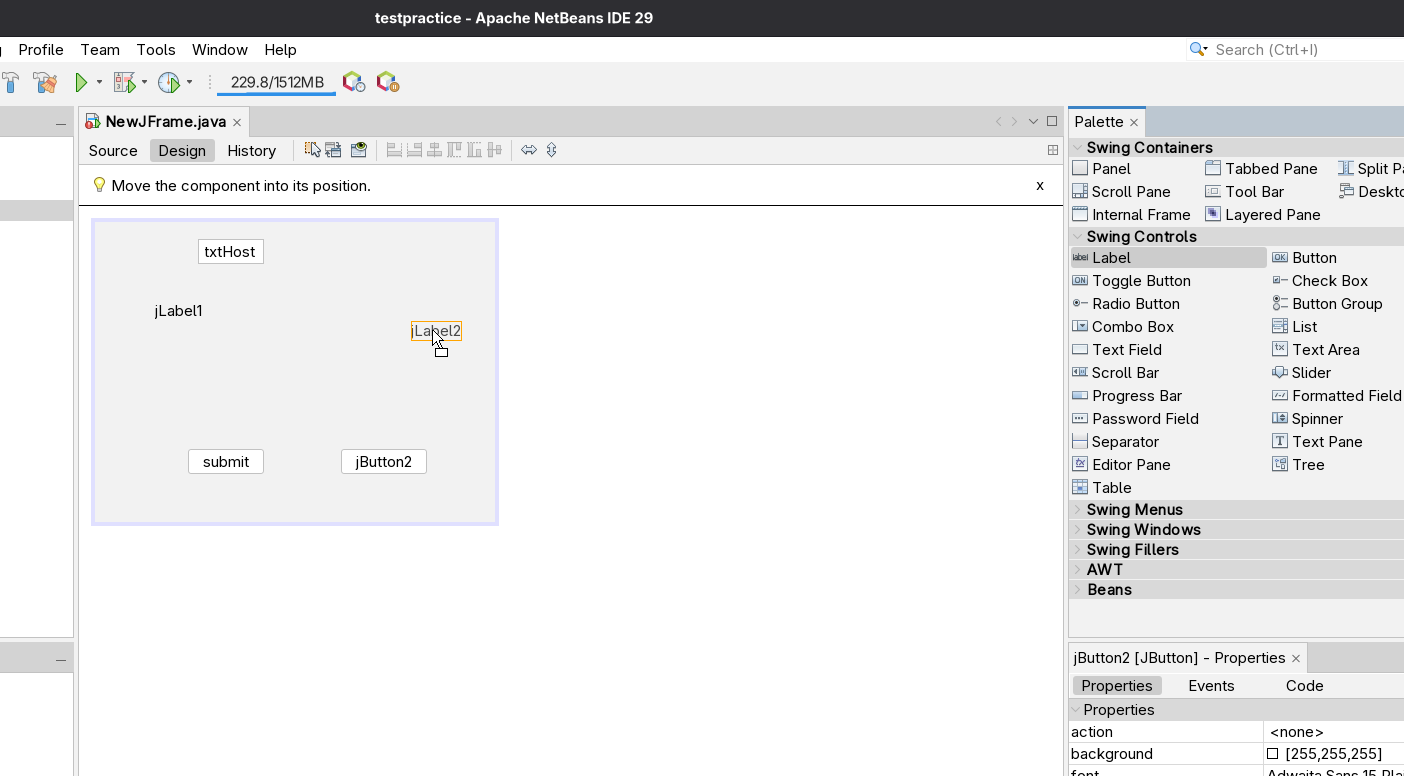Toggle horizontal resizability of selected component
This screenshot has width=1404, height=776.
(529, 149)
